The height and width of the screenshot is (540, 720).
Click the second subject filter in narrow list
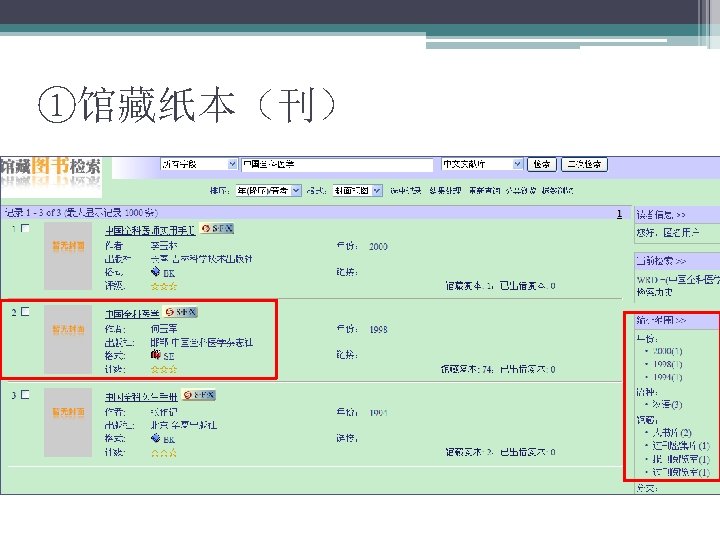(681, 445)
